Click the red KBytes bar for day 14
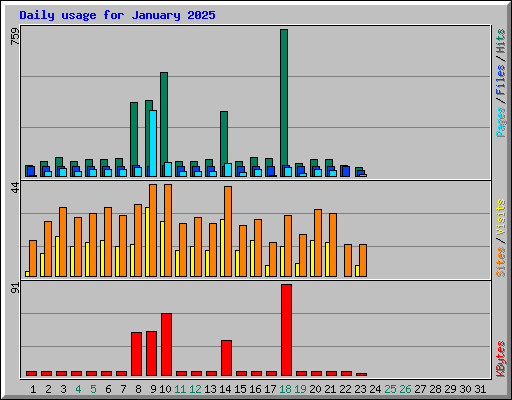 226,358
